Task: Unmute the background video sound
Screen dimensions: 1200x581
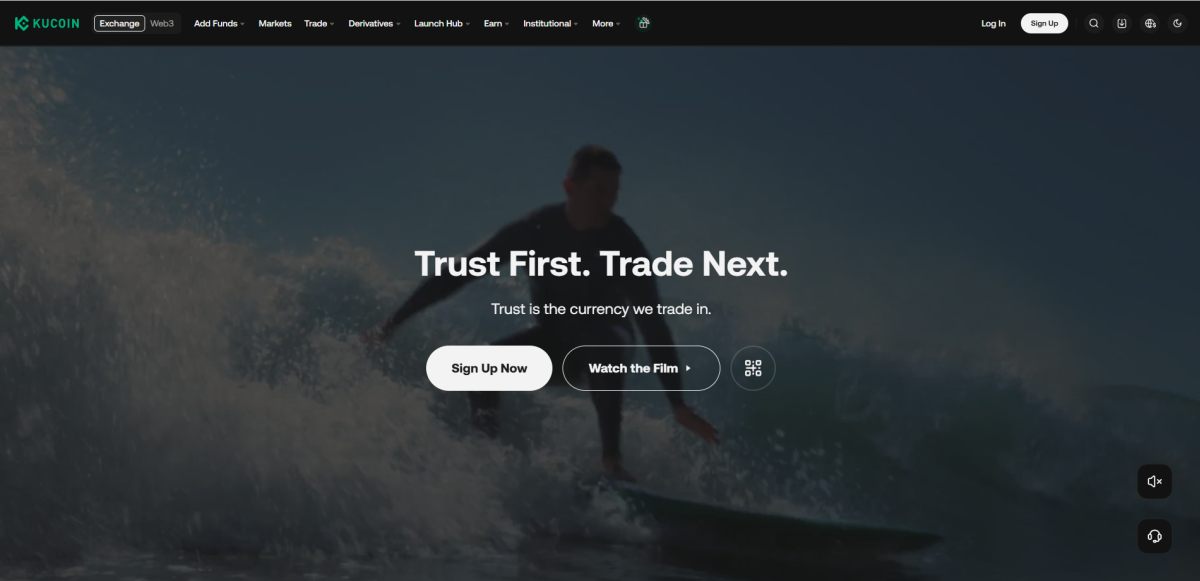Action: click(1154, 481)
